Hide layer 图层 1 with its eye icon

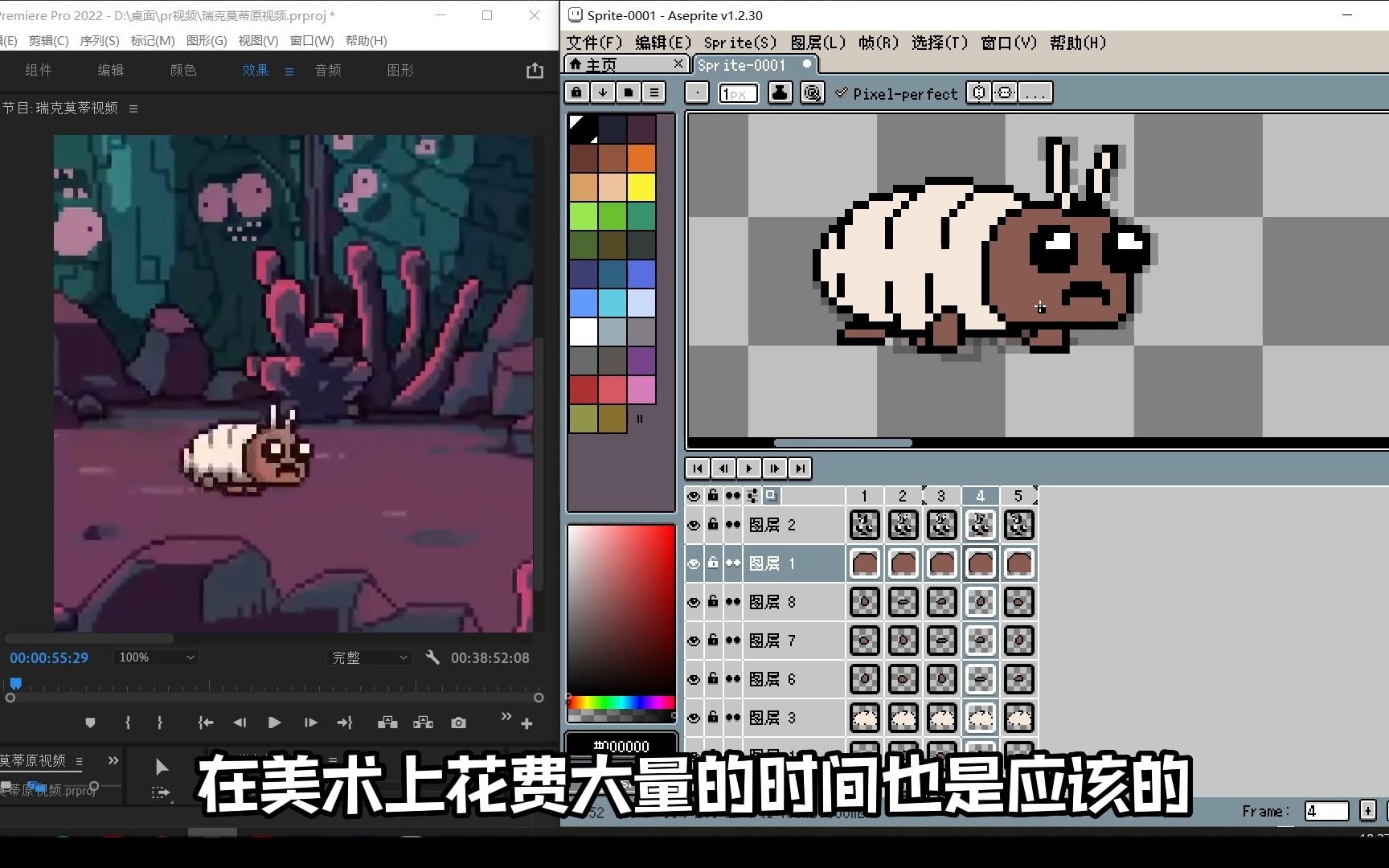(x=694, y=563)
